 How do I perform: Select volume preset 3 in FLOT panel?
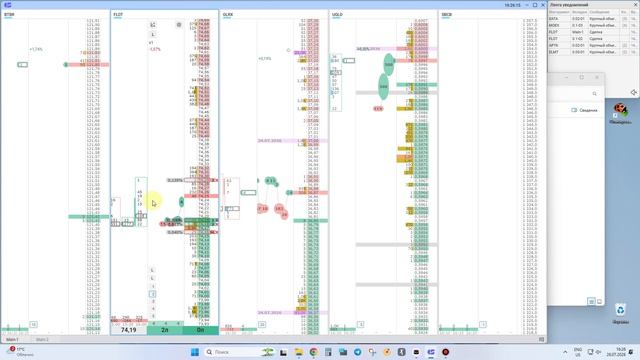point(153,301)
